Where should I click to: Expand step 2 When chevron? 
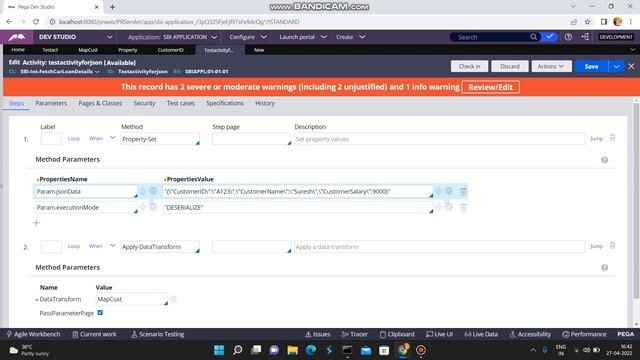tap(112, 246)
